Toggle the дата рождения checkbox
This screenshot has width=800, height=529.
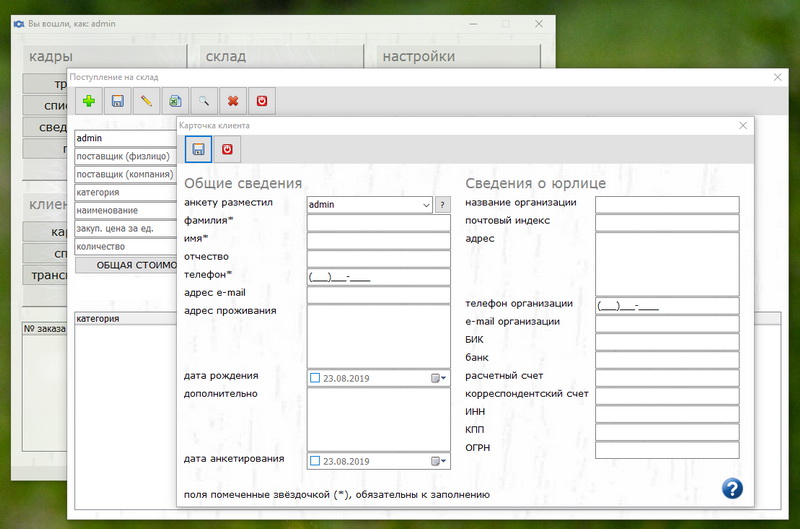coord(315,378)
